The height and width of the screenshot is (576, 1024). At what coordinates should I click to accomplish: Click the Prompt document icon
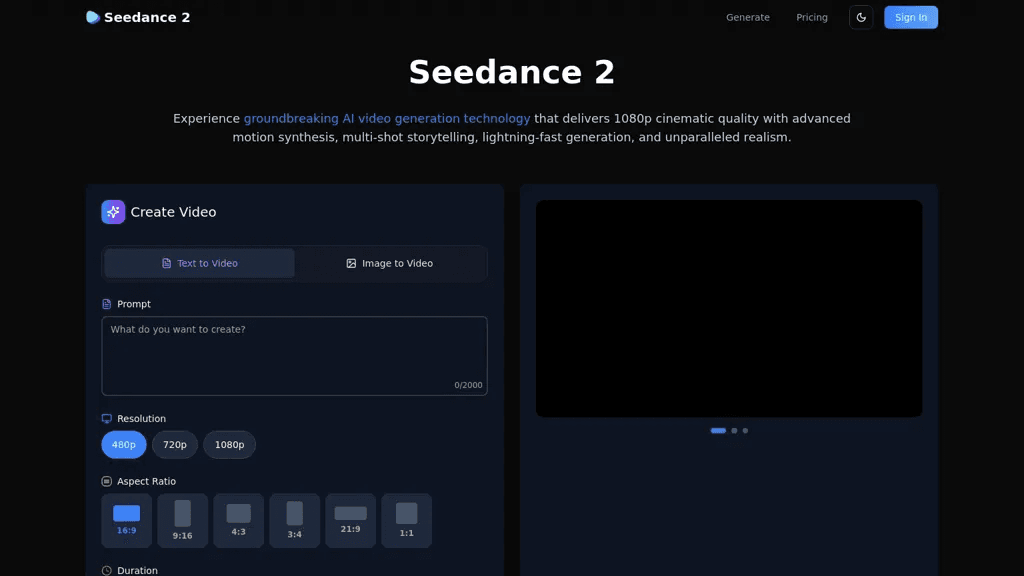[x=106, y=304]
